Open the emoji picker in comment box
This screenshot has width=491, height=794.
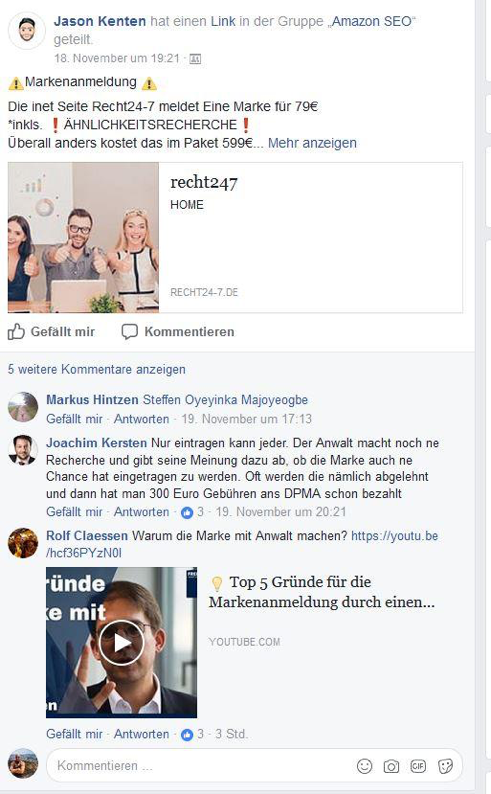pos(364,766)
